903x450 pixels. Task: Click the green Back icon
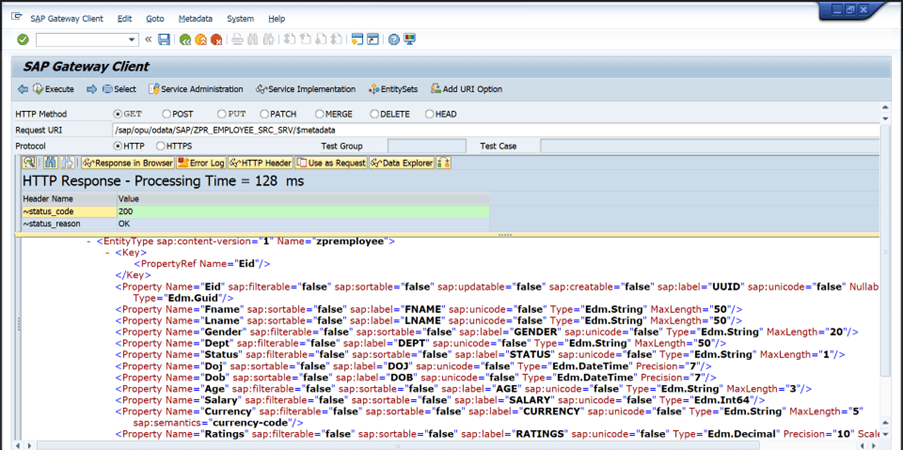[x=185, y=40]
